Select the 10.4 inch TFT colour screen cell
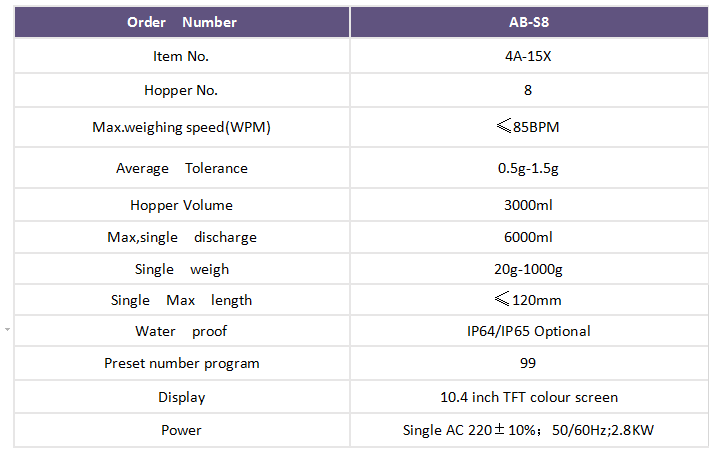The height and width of the screenshot is (455, 718). click(x=529, y=397)
